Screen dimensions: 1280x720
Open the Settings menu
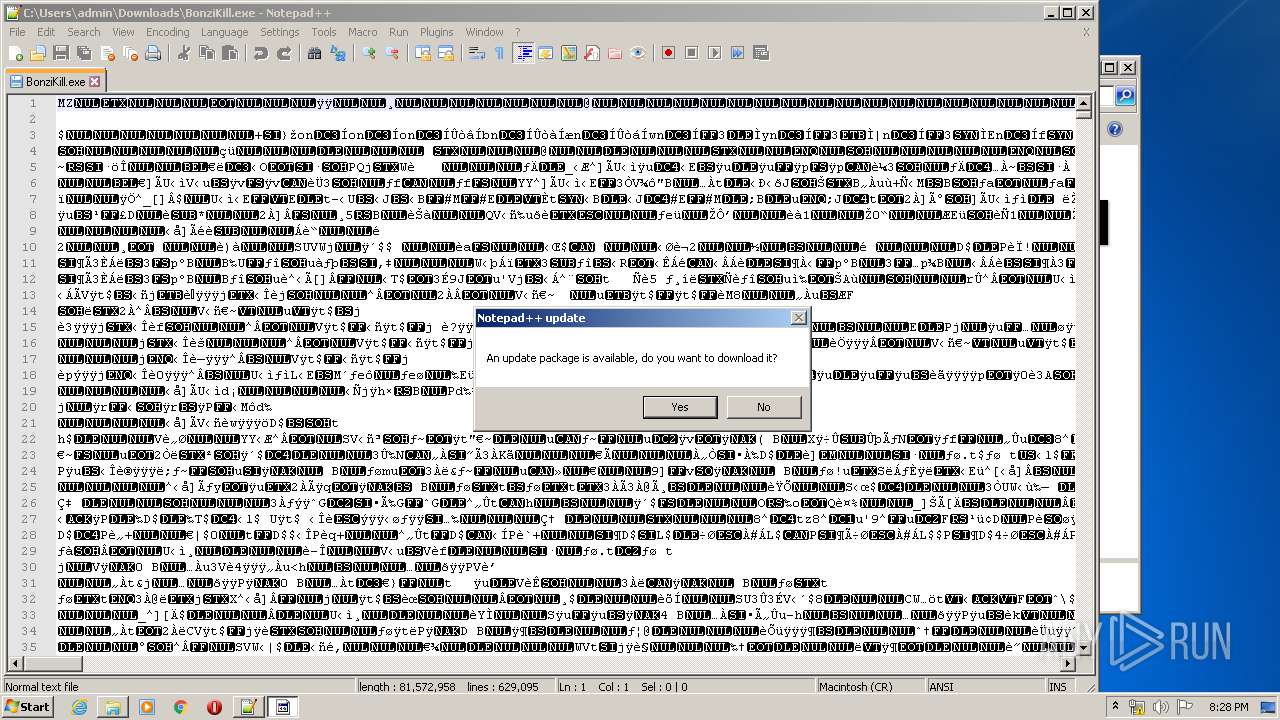click(x=279, y=32)
